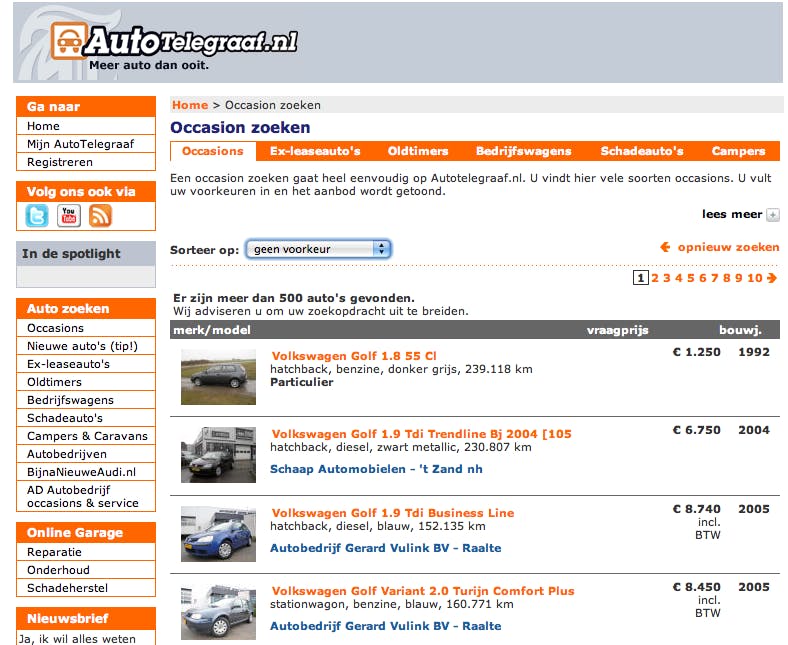Open Golf 1.9 Tdi Trendline listing
The height and width of the screenshot is (645, 788).
click(x=422, y=434)
